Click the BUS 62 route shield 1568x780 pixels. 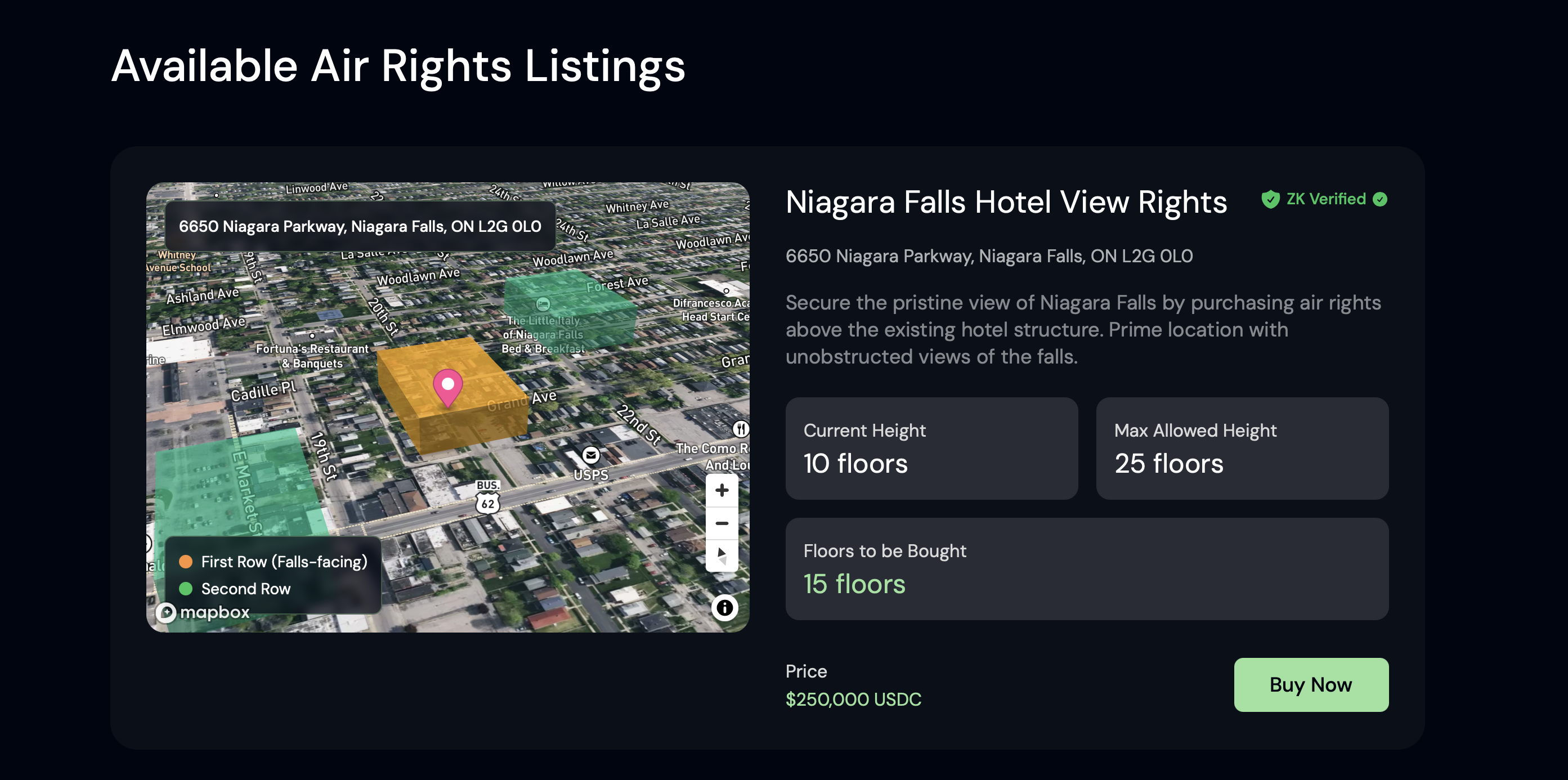tap(487, 497)
